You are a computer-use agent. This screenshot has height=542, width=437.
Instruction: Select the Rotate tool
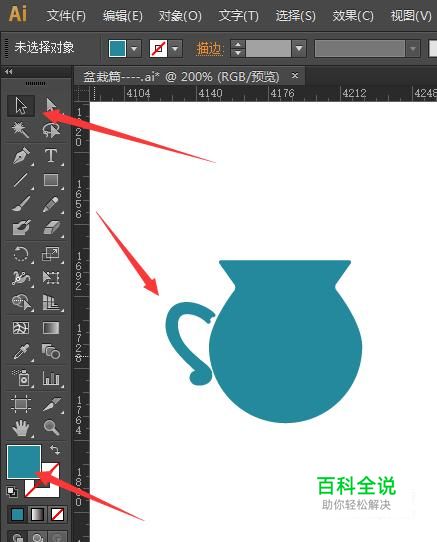coord(21,254)
